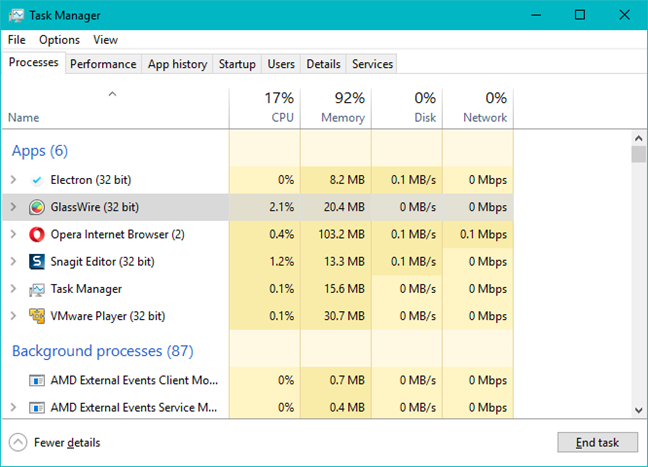Viewport: 648px width, 467px height.
Task: Open the View menu
Action: point(105,40)
